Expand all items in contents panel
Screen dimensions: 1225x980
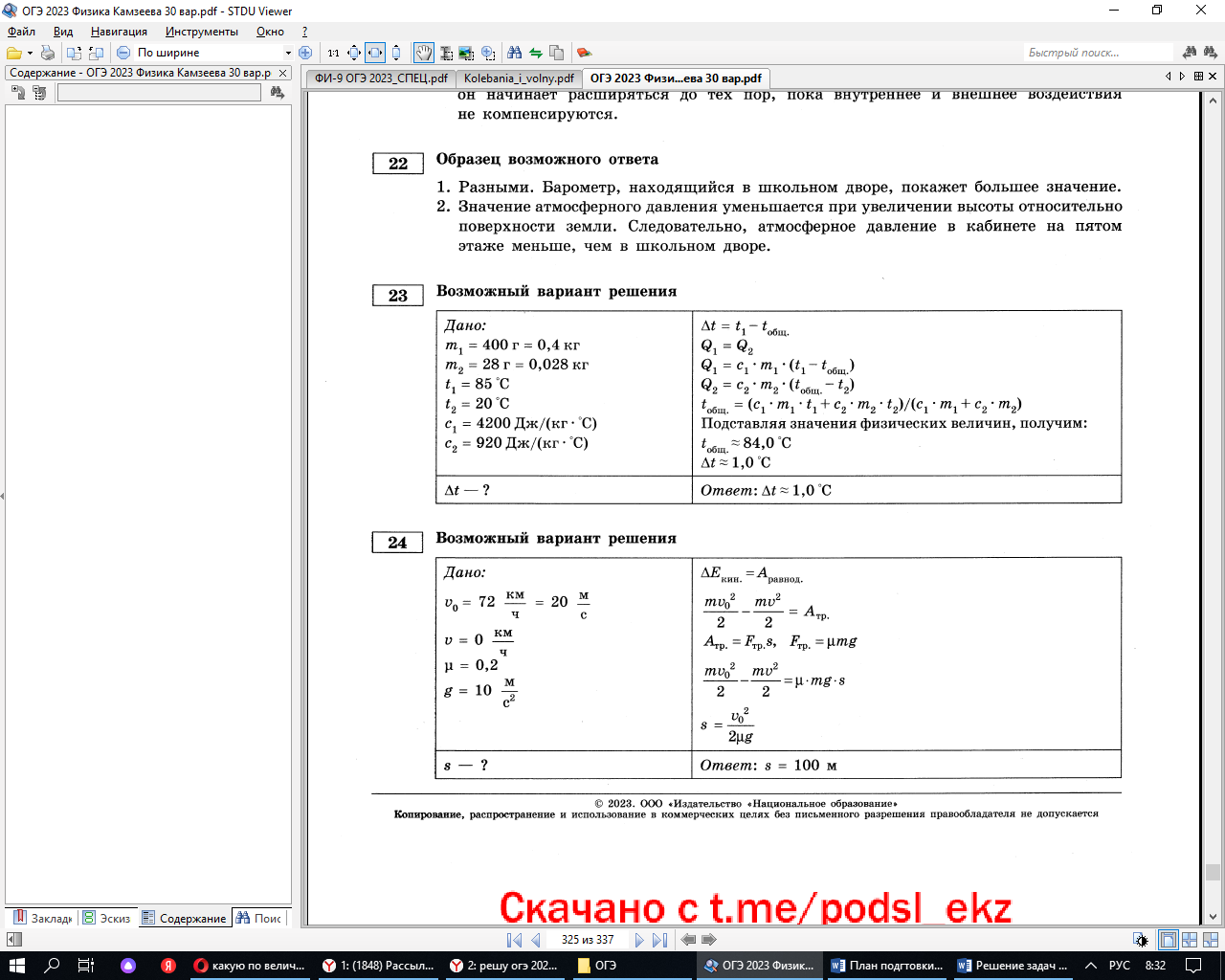click(18, 93)
